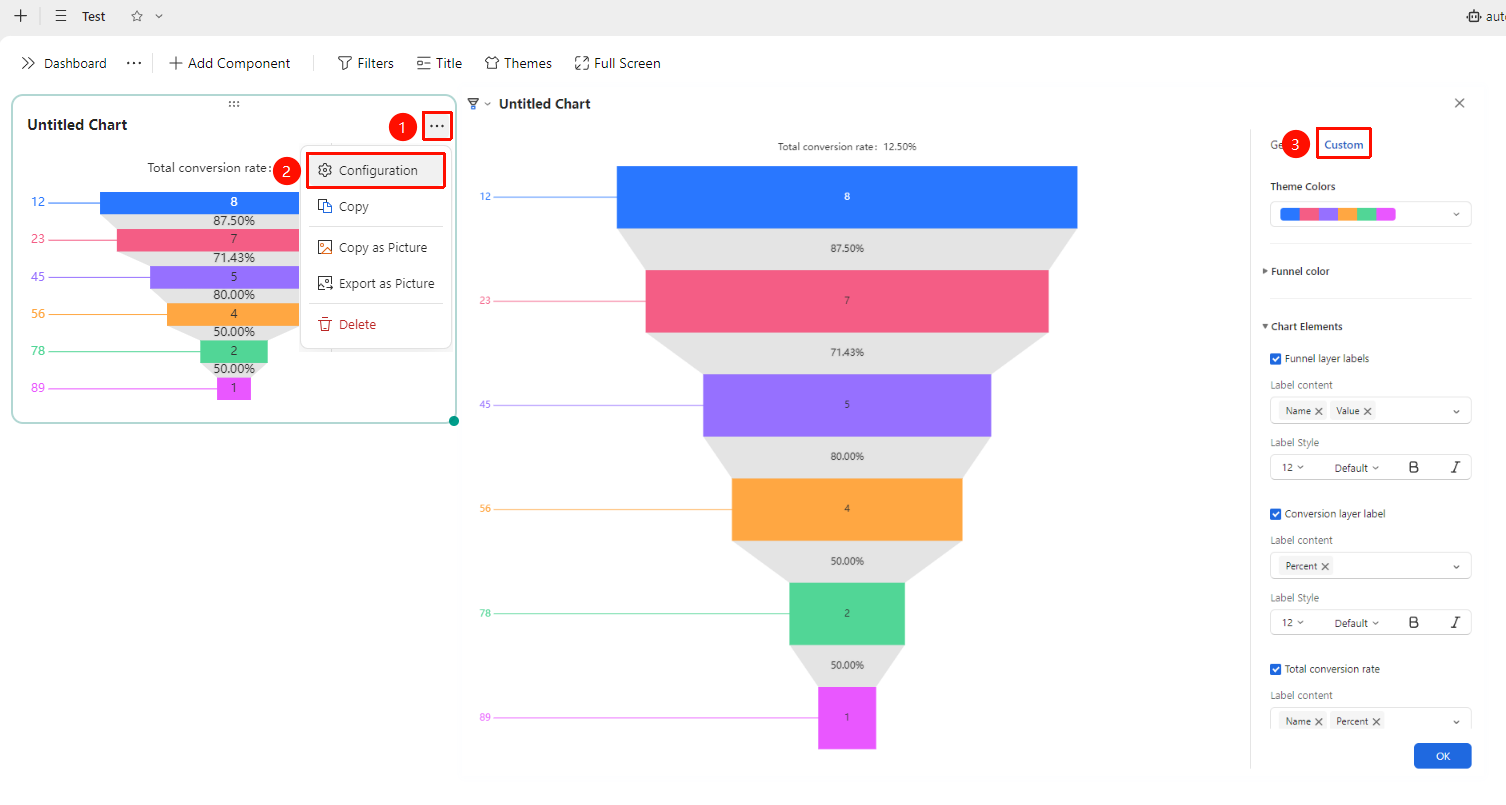Choose Configuration from the context menu
This screenshot has height=805, width=1506.
(x=376, y=170)
